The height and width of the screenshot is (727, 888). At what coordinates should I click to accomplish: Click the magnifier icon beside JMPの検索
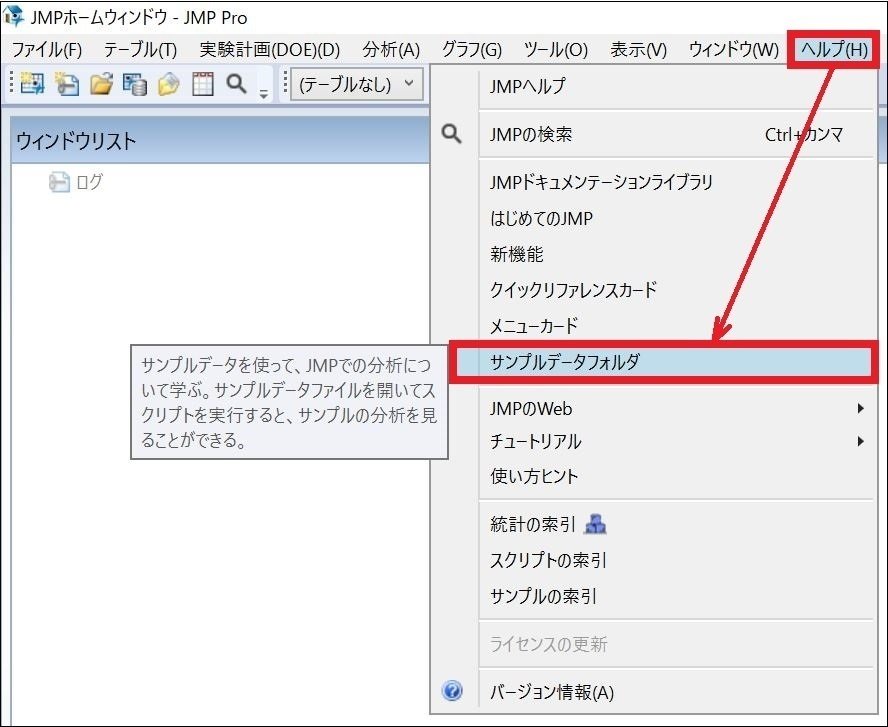(x=452, y=133)
